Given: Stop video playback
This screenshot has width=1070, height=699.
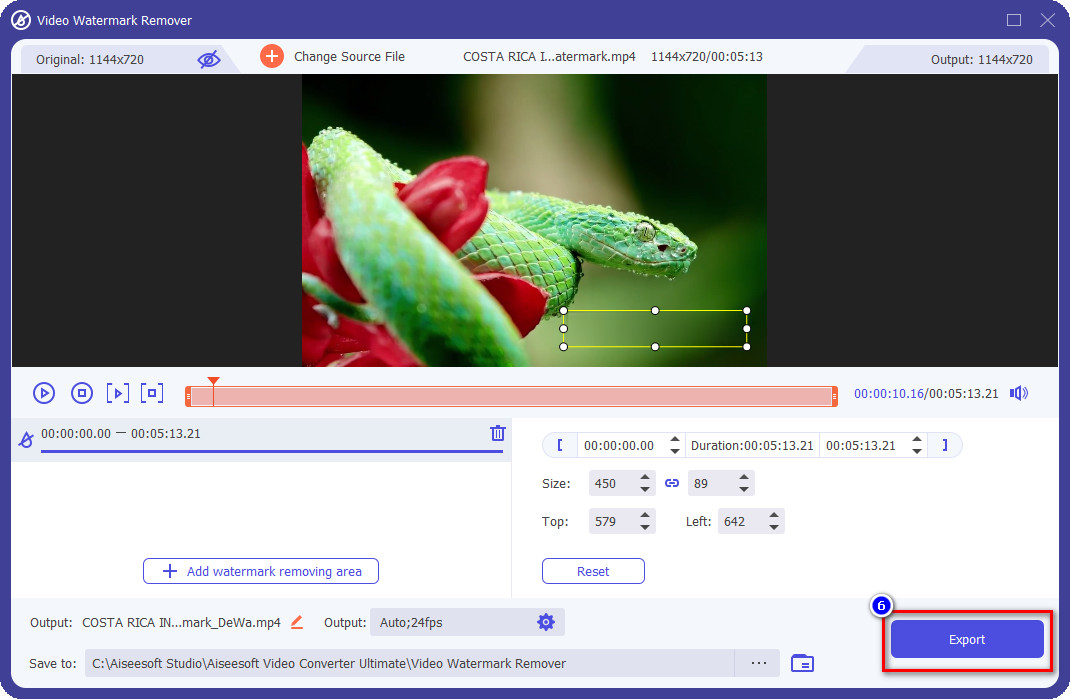Looking at the screenshot, I should pos(82,393).
